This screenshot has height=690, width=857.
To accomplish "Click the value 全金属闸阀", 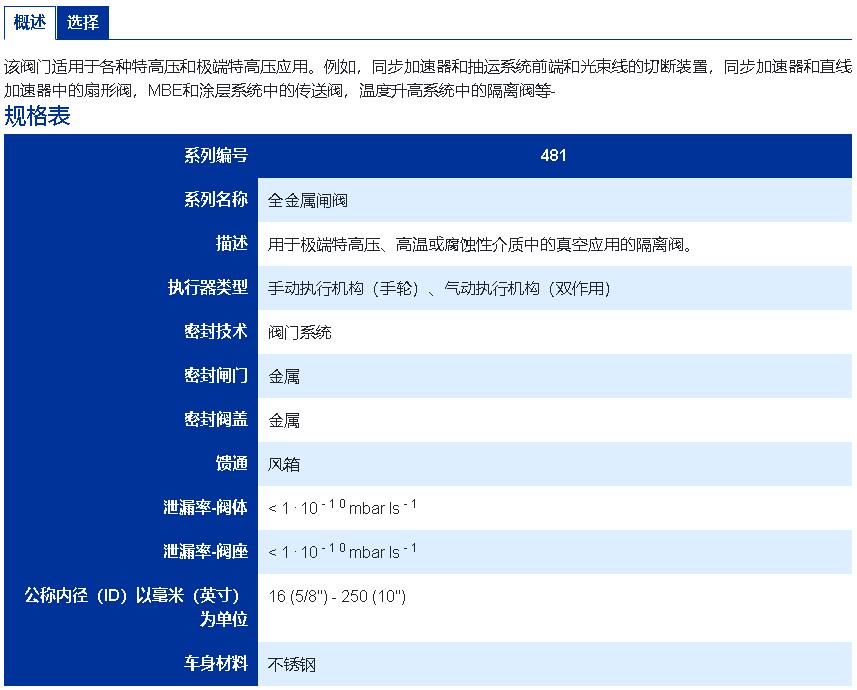I will tap(308, 201).
